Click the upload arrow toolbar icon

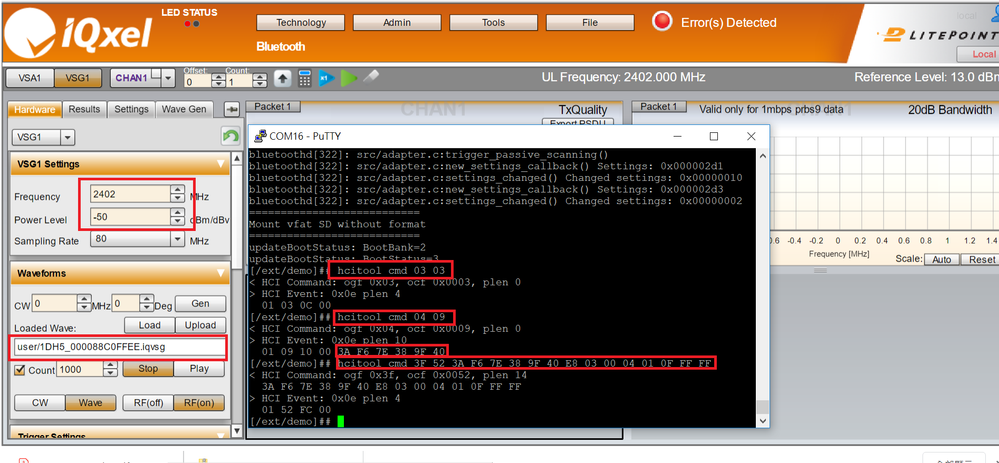tap(283, 78)
